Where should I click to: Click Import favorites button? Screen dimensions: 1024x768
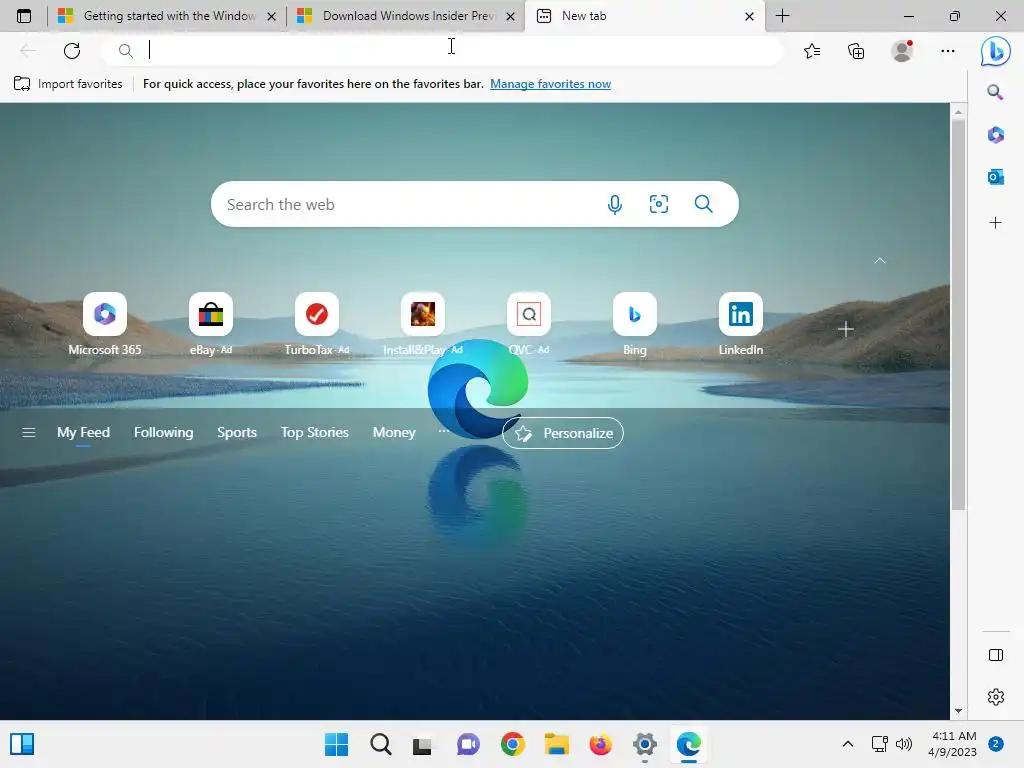[x=68, y=84]
